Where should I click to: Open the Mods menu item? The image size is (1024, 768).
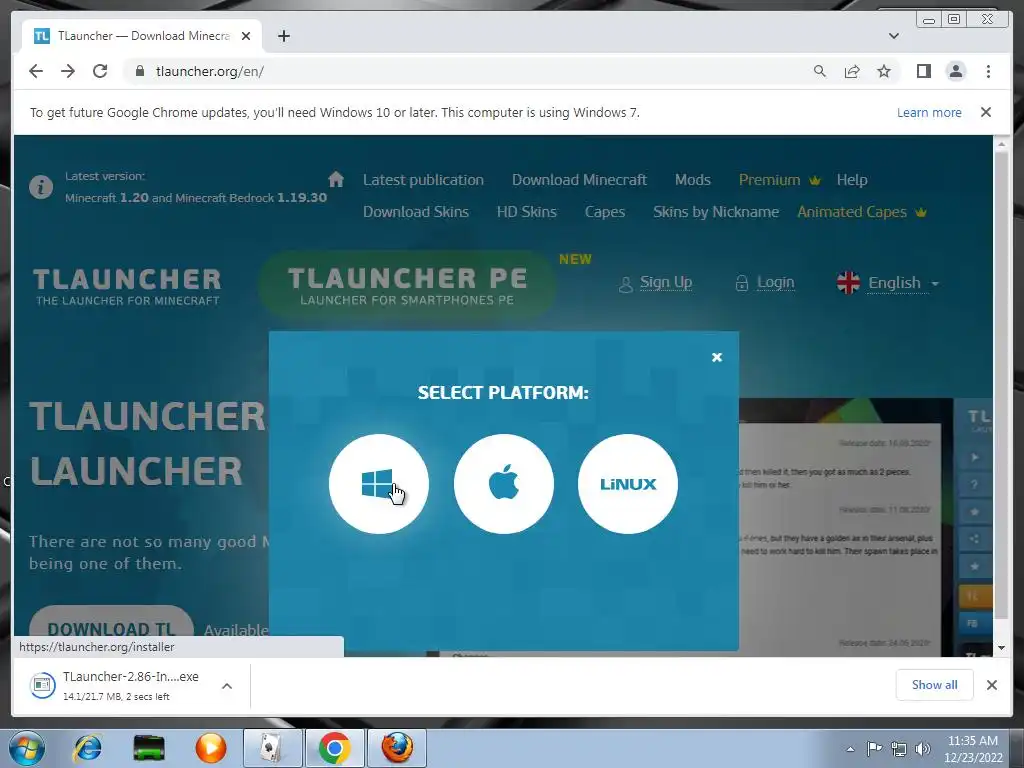(692, 180)
